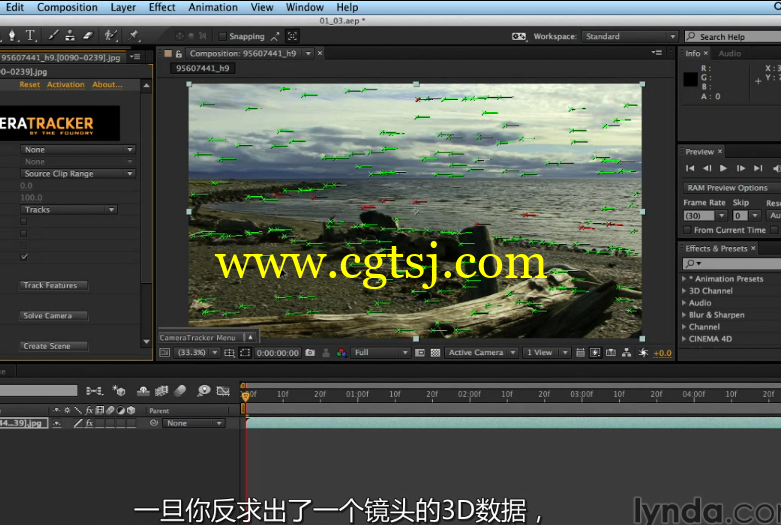Toggle the layer quality slash switch
This screenshot has height=525, width=781.
78,423
